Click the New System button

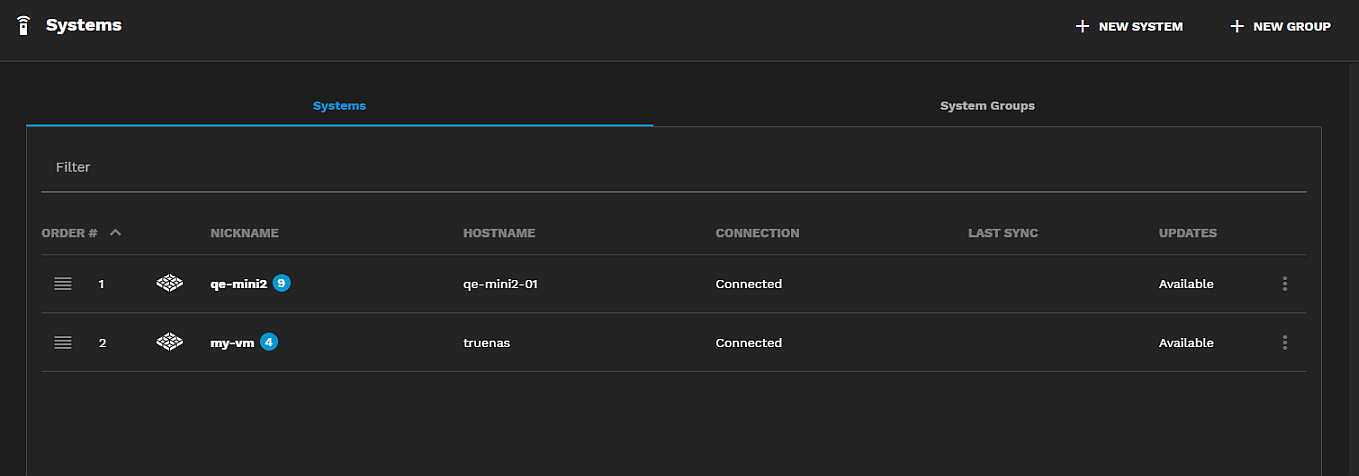(x=1129, y=27)
